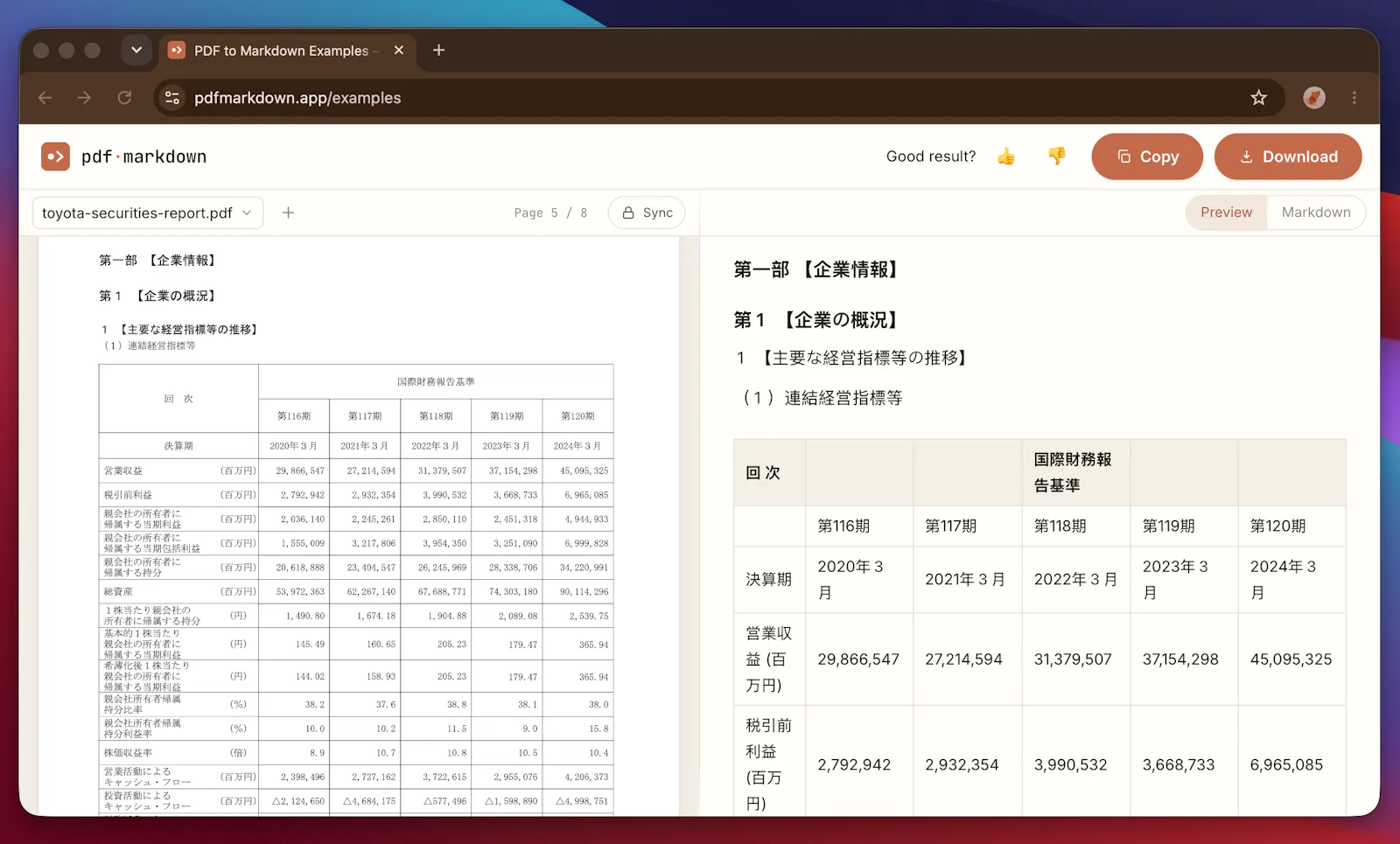
Task: Close the PDF to Markdown Examples tab
Action: [x=399, y=50]
